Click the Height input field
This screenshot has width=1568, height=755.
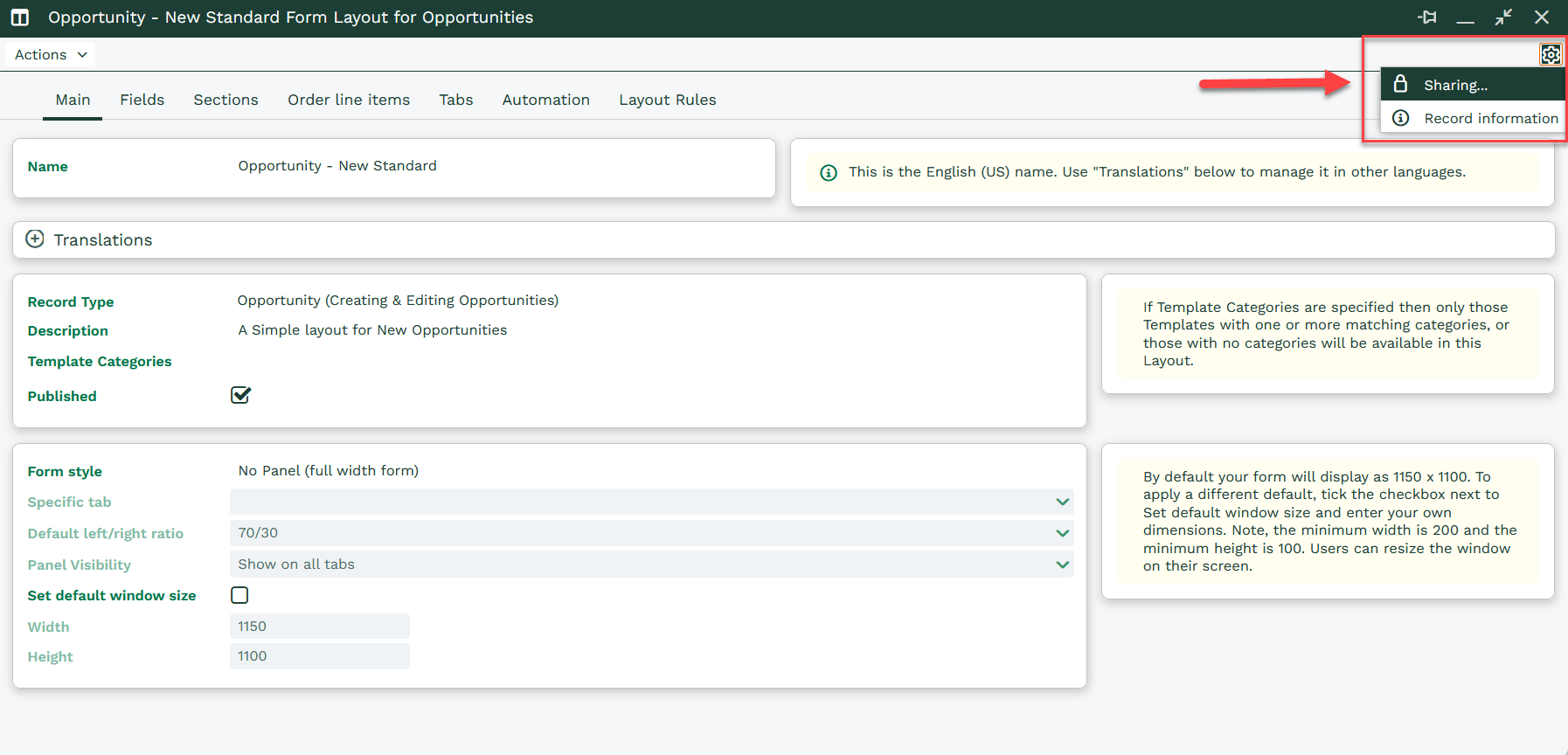[x=320, y=656]
